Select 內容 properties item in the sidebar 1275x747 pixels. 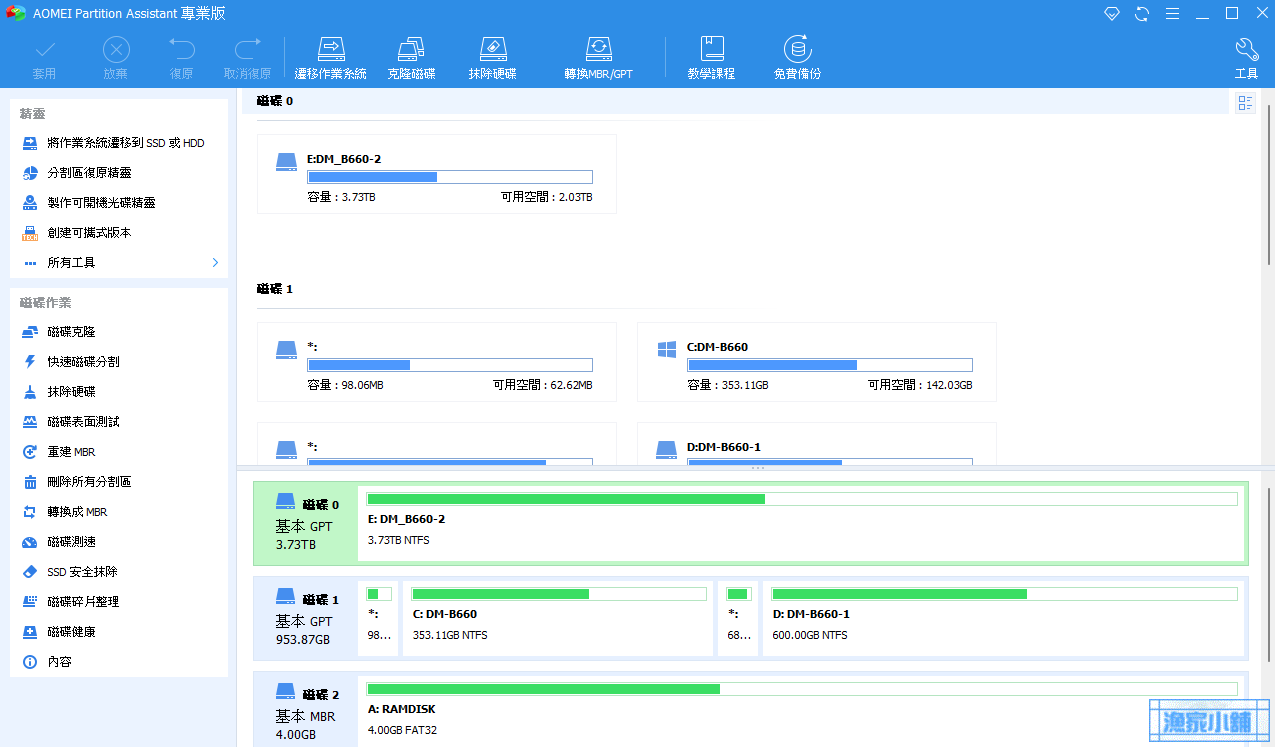point(119,662)
